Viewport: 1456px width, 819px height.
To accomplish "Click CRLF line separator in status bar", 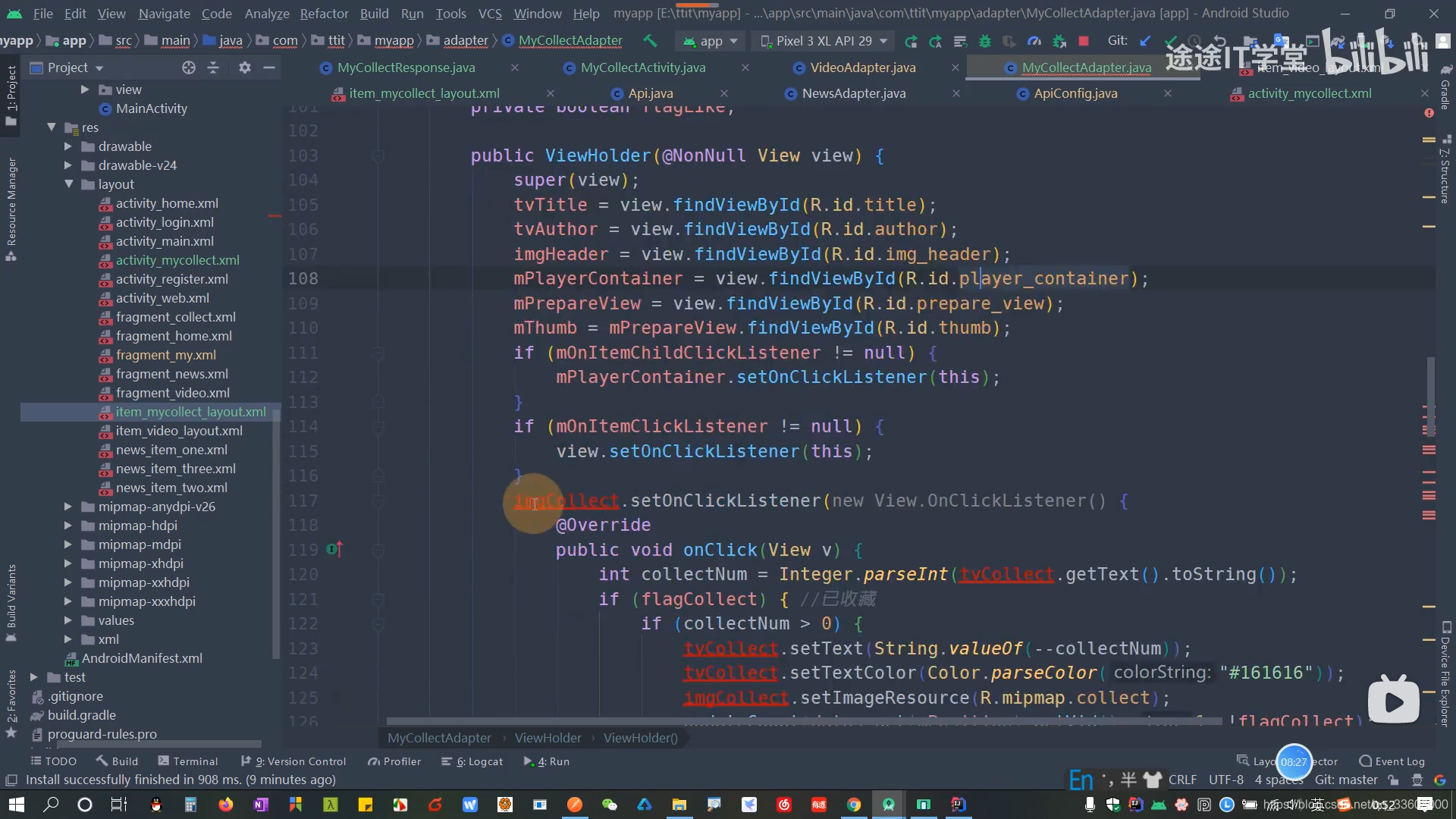I will pos(1182,780).
